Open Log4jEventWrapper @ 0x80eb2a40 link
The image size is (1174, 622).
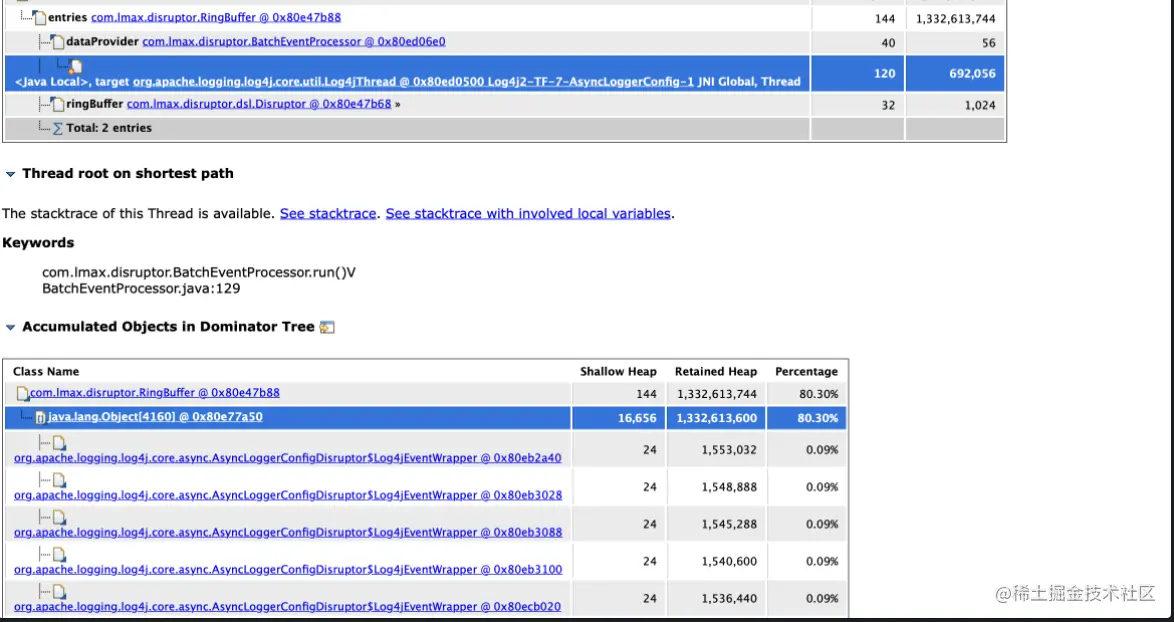point(288,458)
